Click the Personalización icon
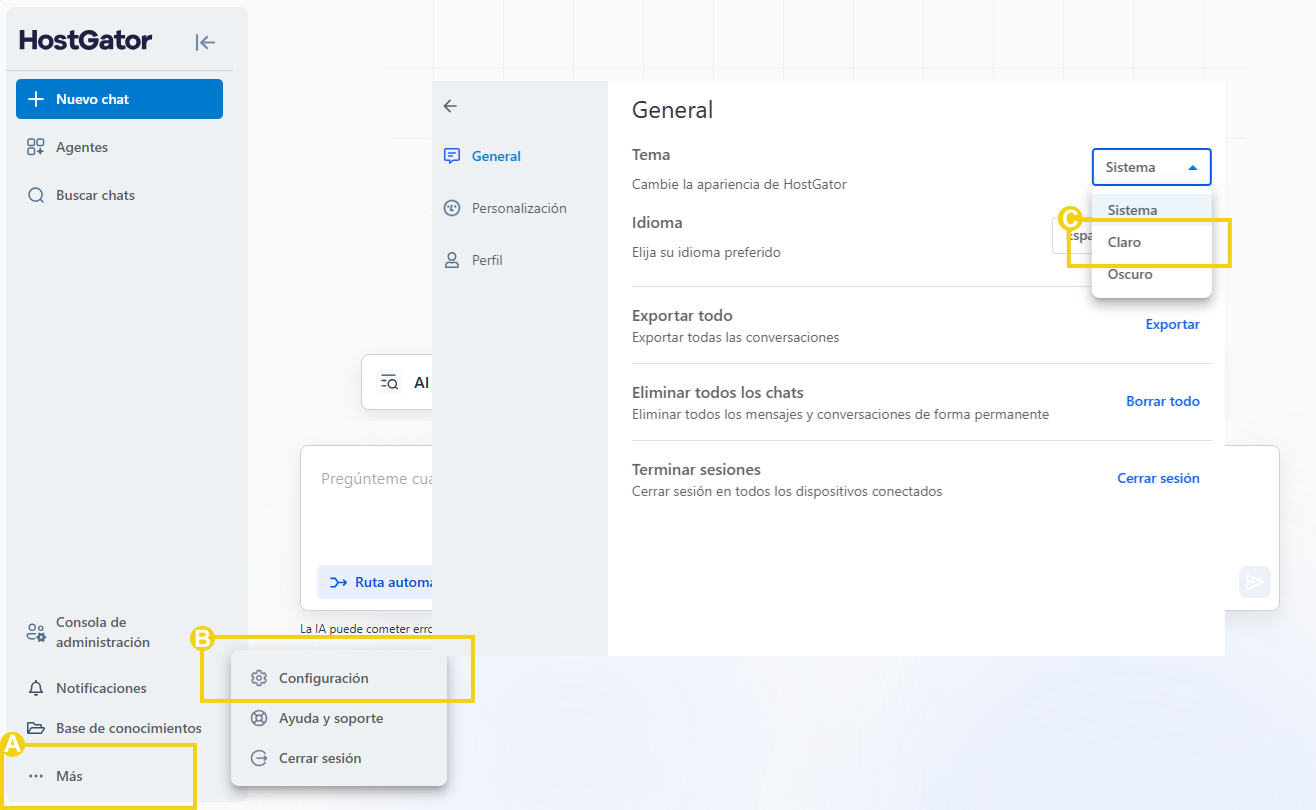Screen dimensions: 1316x810 point(452,208)
